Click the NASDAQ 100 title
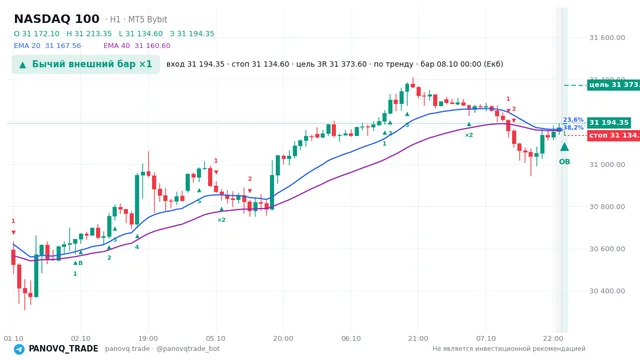640x360 pixels. click(57, 19)
